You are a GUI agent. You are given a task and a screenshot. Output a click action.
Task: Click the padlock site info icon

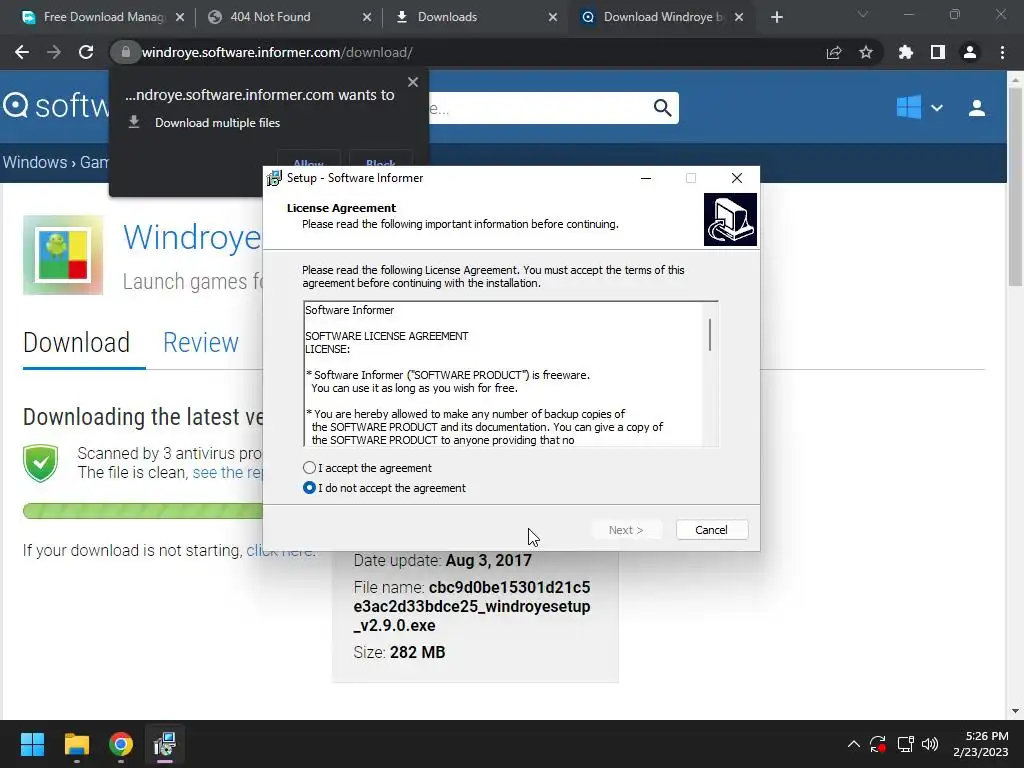click(x=125, y=52)
